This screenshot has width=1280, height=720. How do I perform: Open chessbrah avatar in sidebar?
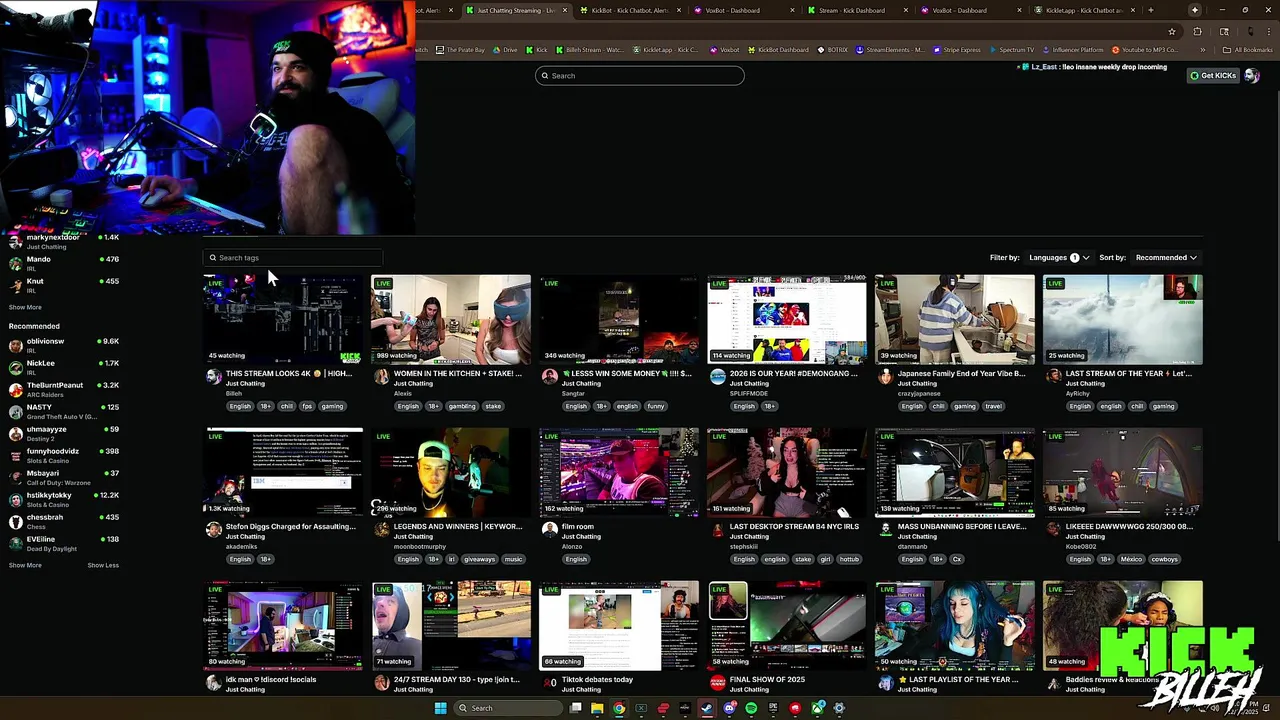click(15, 522)
